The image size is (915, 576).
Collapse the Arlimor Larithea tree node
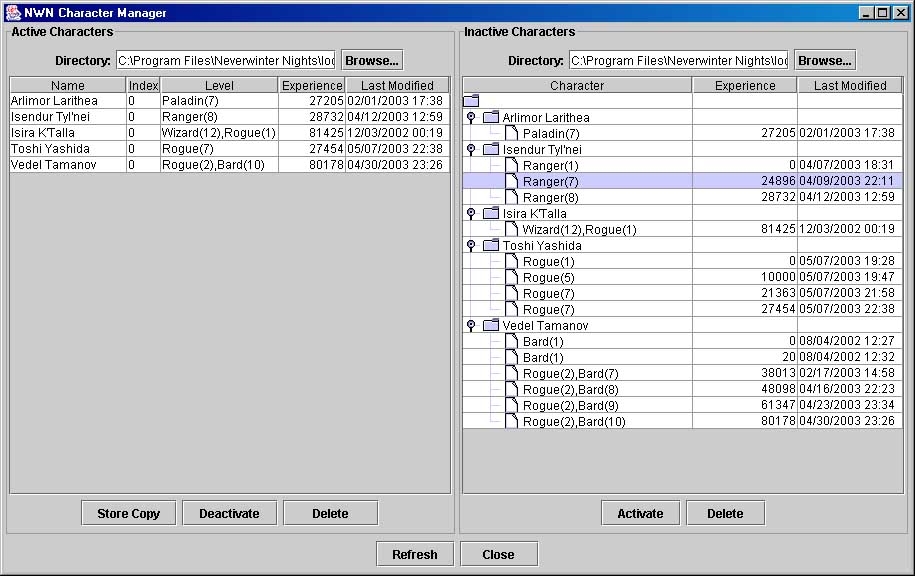[471, 118]
